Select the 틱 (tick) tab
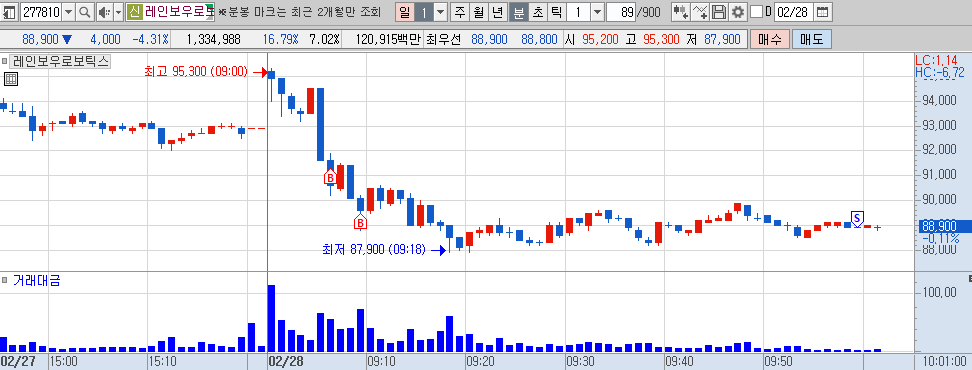The width and height of the screenshot is (972, 370). coord(557,12)
